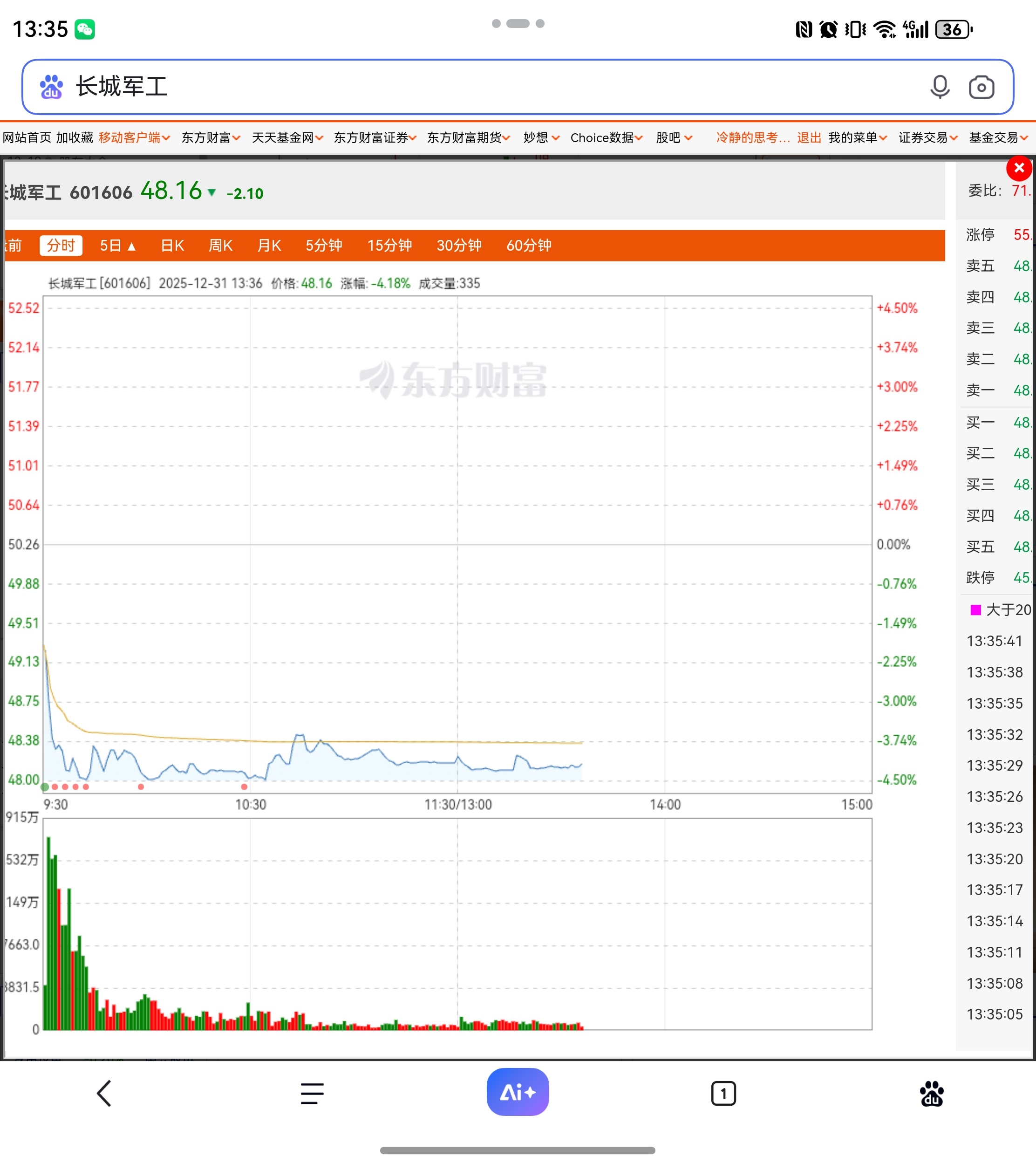Click the 网站首页 link

pyautogui.click(x=26, y=138)
